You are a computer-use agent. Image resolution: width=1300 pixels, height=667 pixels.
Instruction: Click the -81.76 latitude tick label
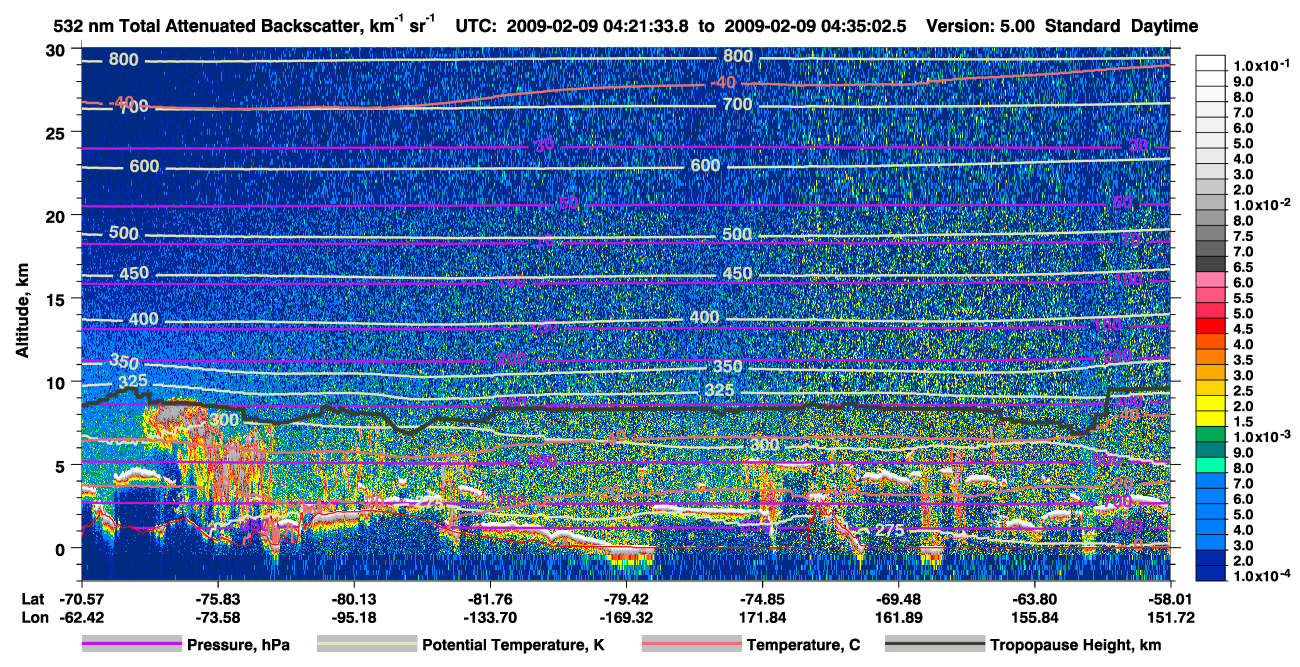pyautogui.click(x=490, y=600)
